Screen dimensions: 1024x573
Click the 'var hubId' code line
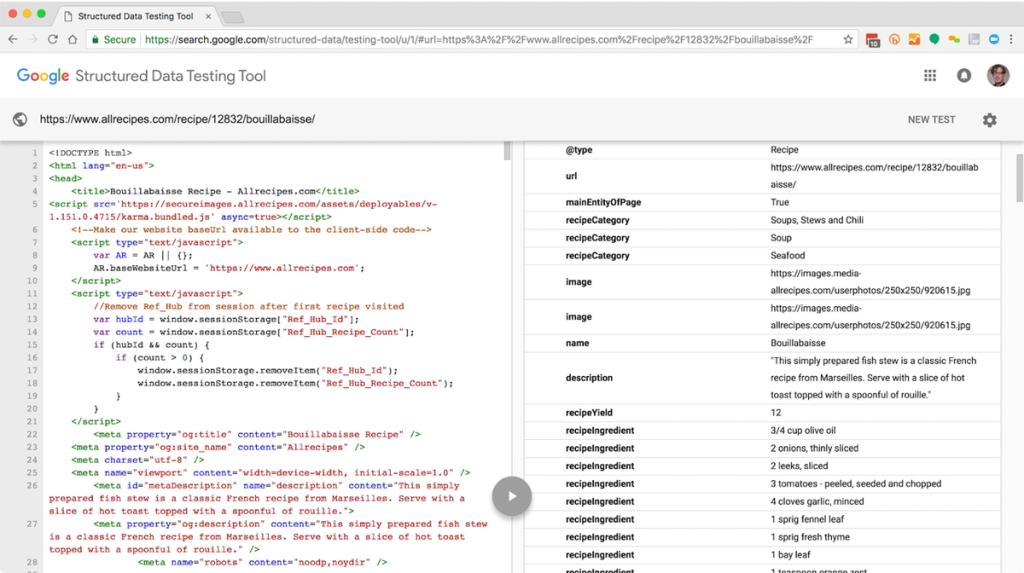[226, 319]
